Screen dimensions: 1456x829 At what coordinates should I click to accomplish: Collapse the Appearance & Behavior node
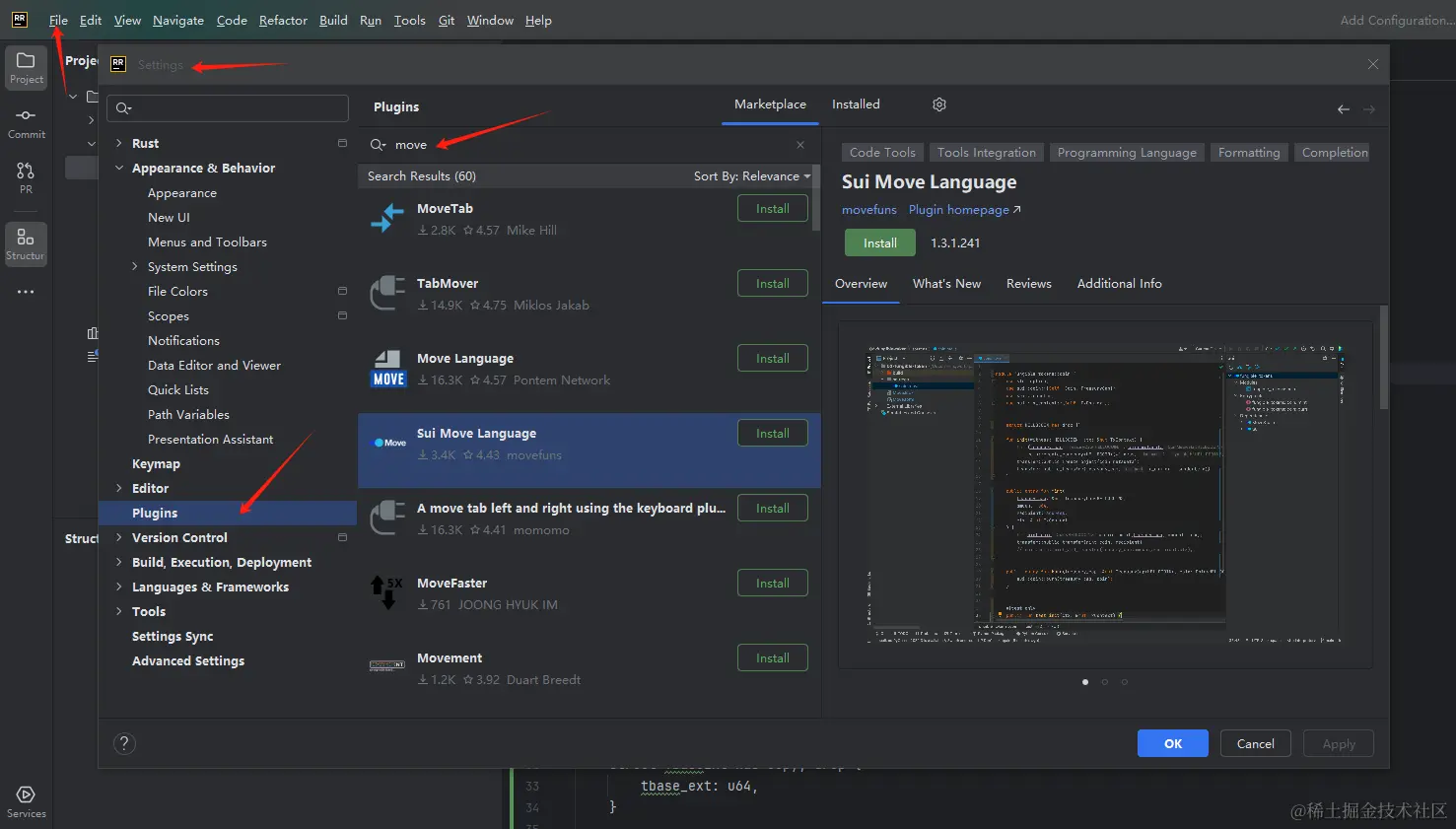(119, 168)
